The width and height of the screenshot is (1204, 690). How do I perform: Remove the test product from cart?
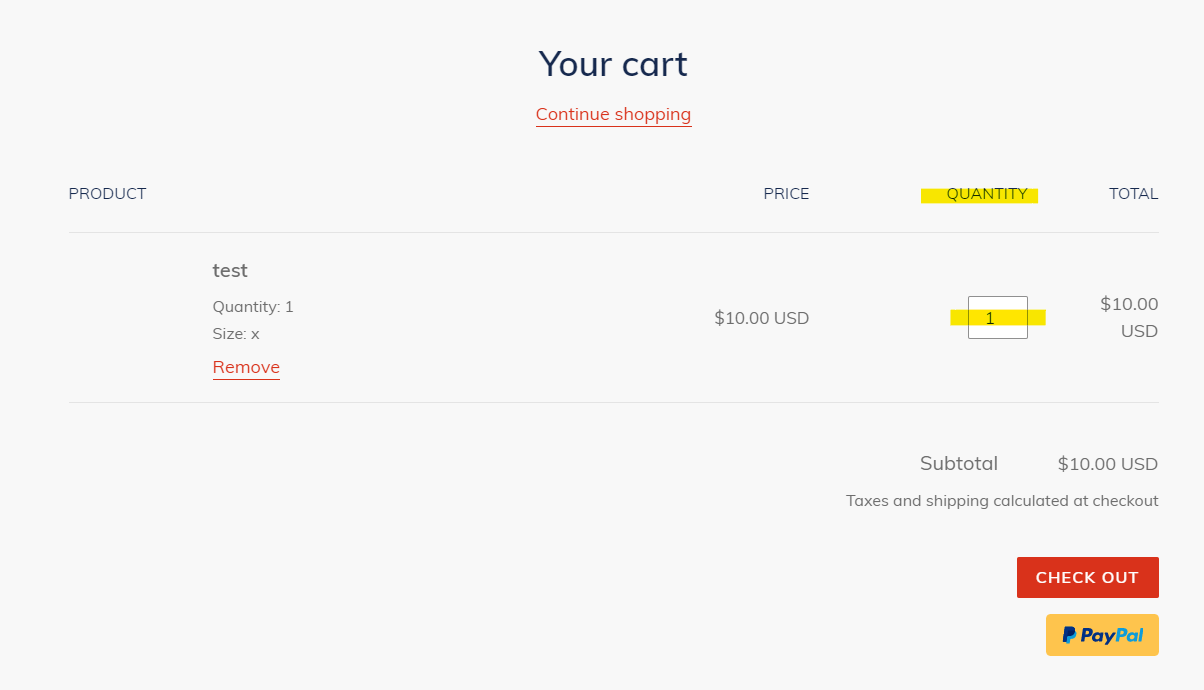pyautogui.click(x=246, y=367)
